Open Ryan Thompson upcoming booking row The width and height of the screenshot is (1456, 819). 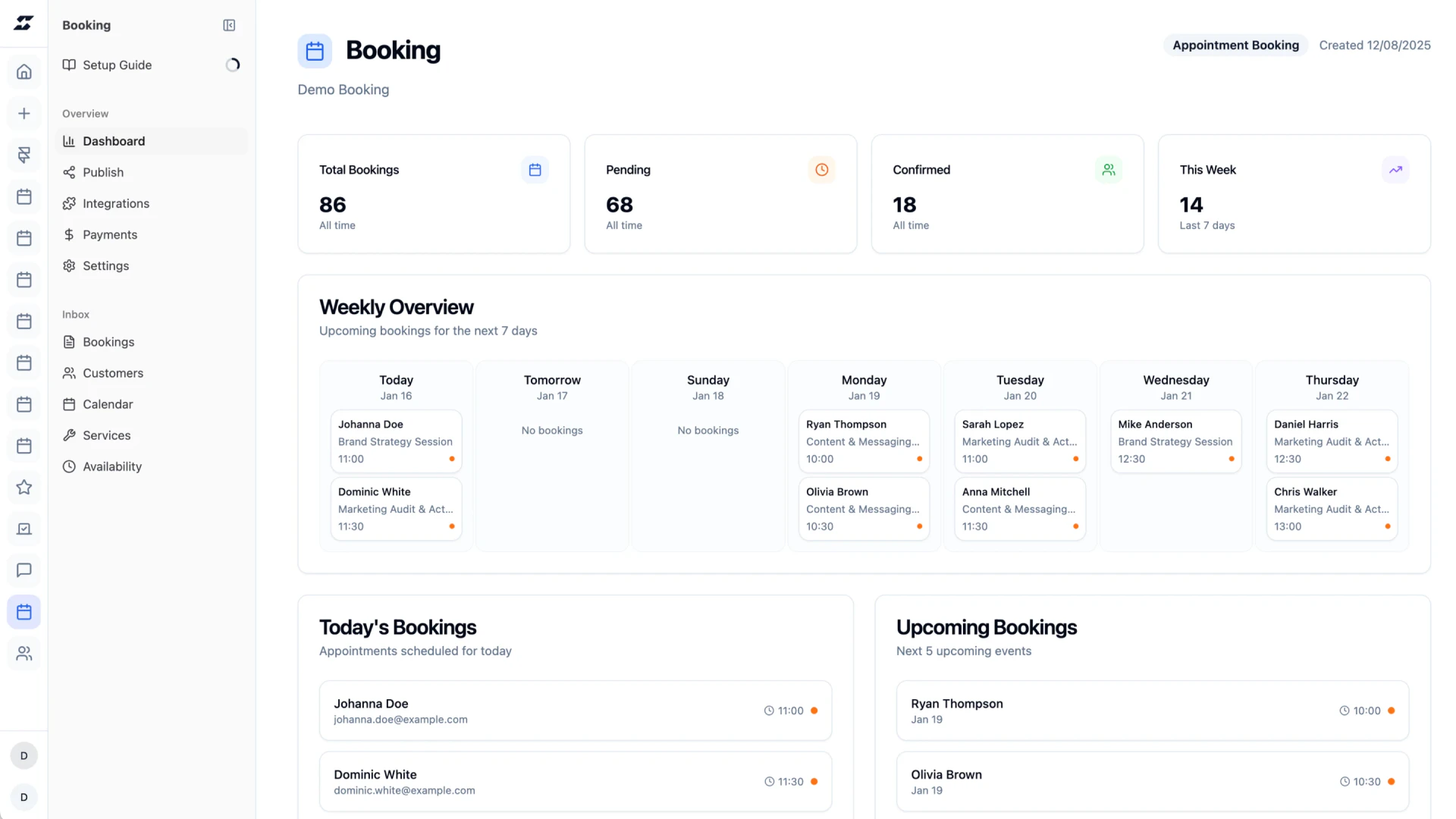point(1152,711)
